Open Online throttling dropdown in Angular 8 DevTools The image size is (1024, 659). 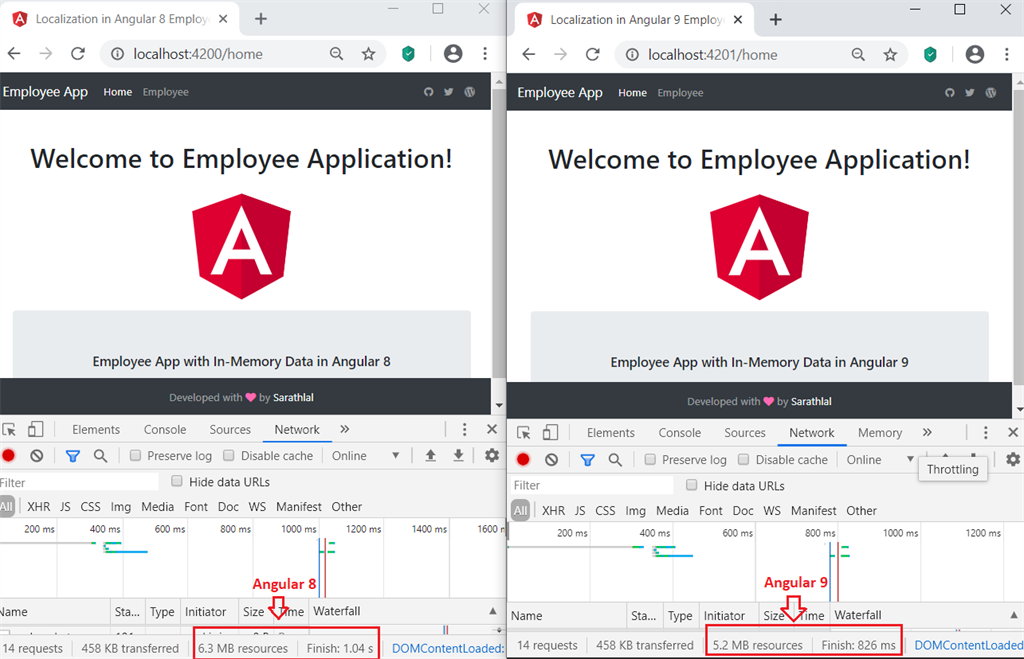point(366,456)
